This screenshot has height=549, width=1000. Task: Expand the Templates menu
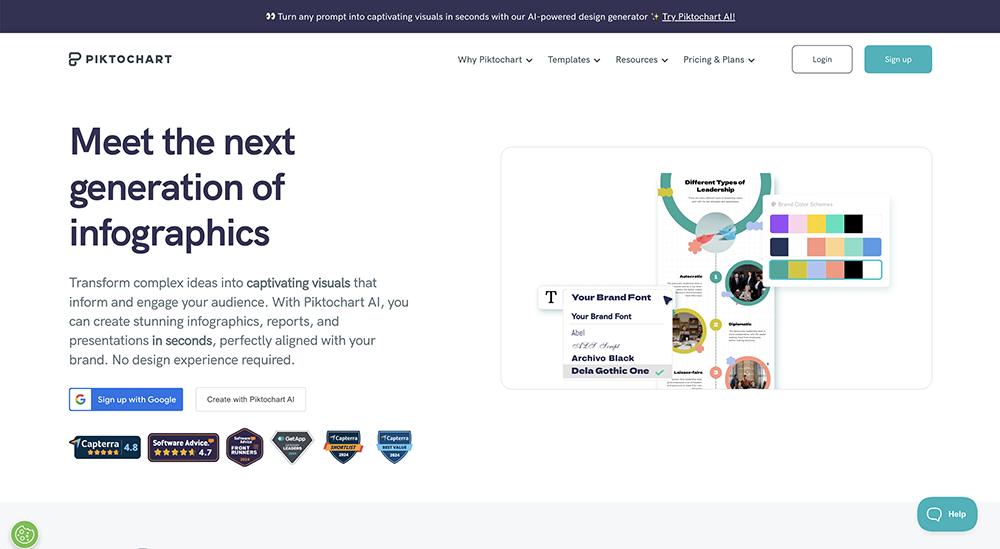tap(573, 59)
